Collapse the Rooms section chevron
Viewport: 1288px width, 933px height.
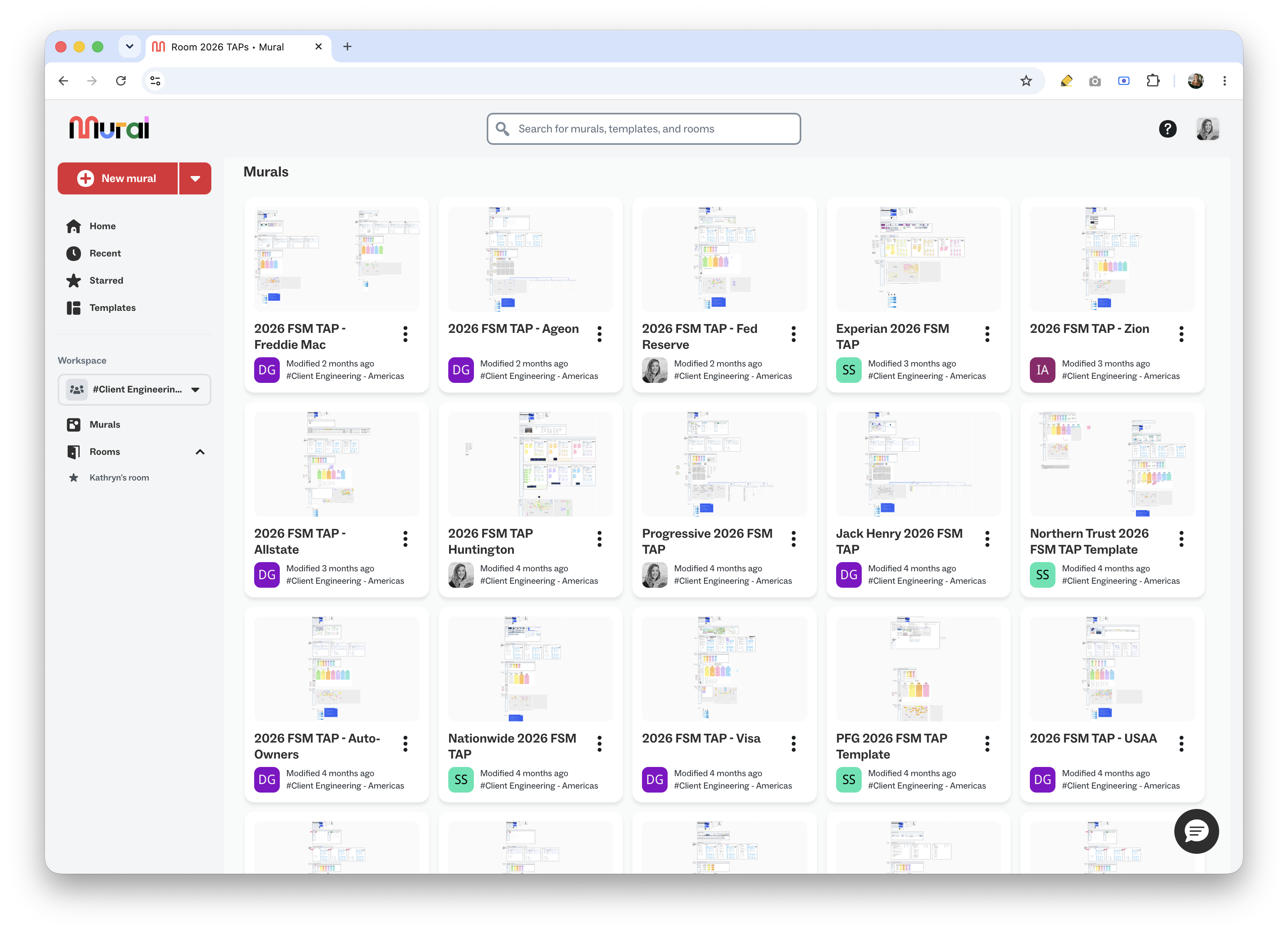tap(200, 452)
